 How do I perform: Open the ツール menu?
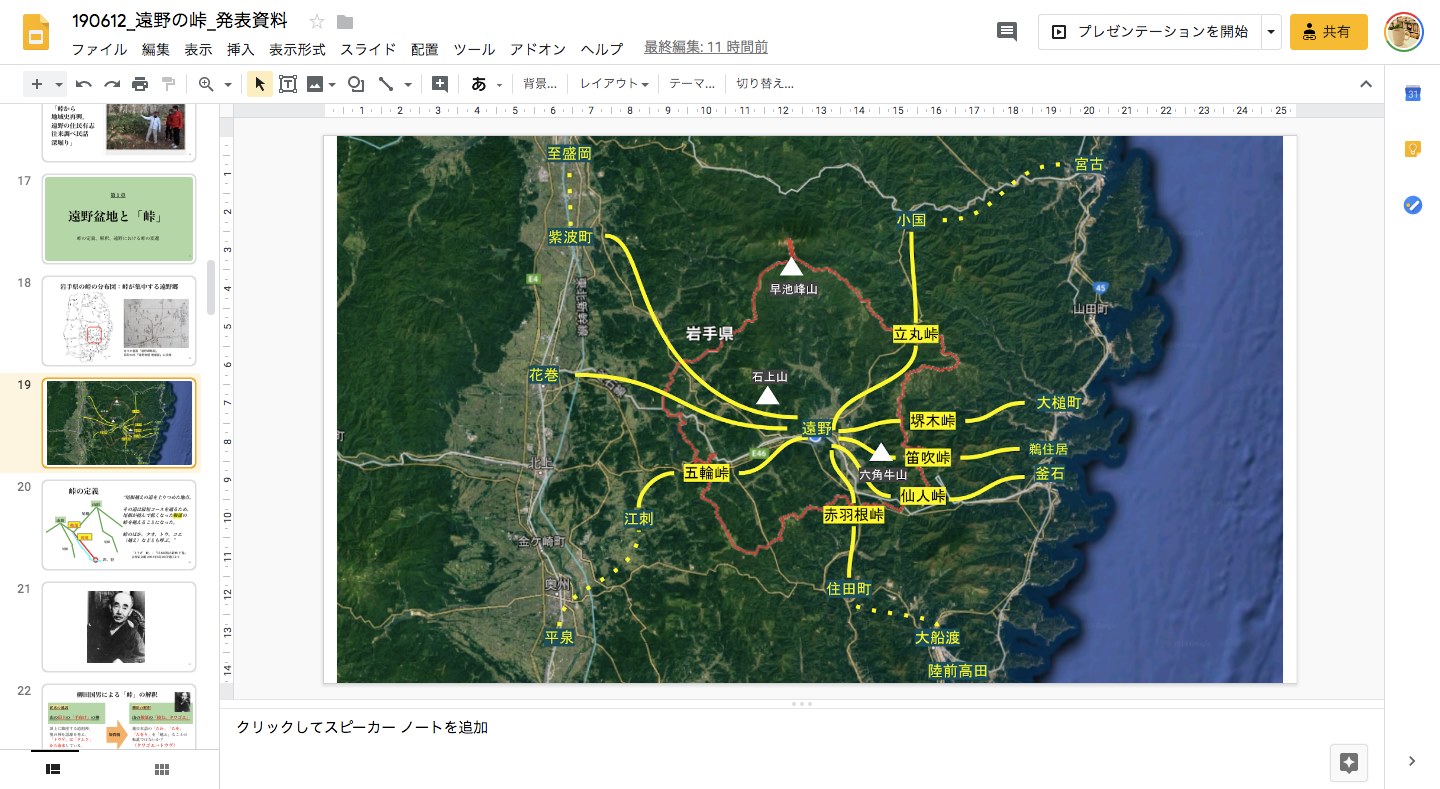pos(474,49)
